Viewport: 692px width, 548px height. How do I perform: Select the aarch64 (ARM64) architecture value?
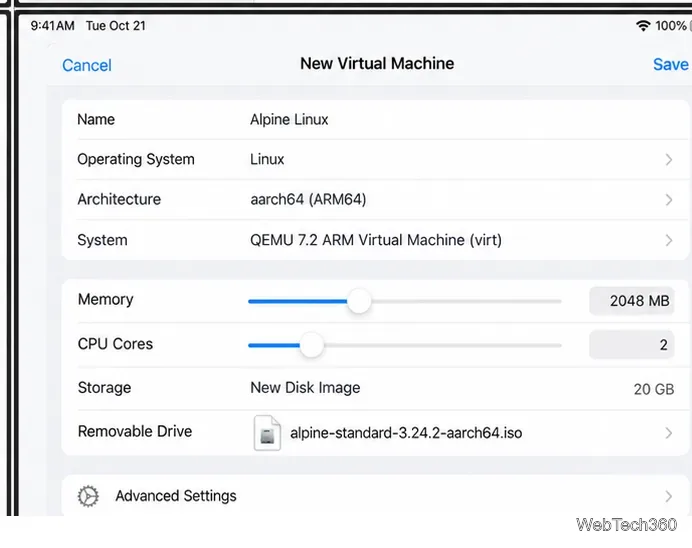tap(308, 199)
